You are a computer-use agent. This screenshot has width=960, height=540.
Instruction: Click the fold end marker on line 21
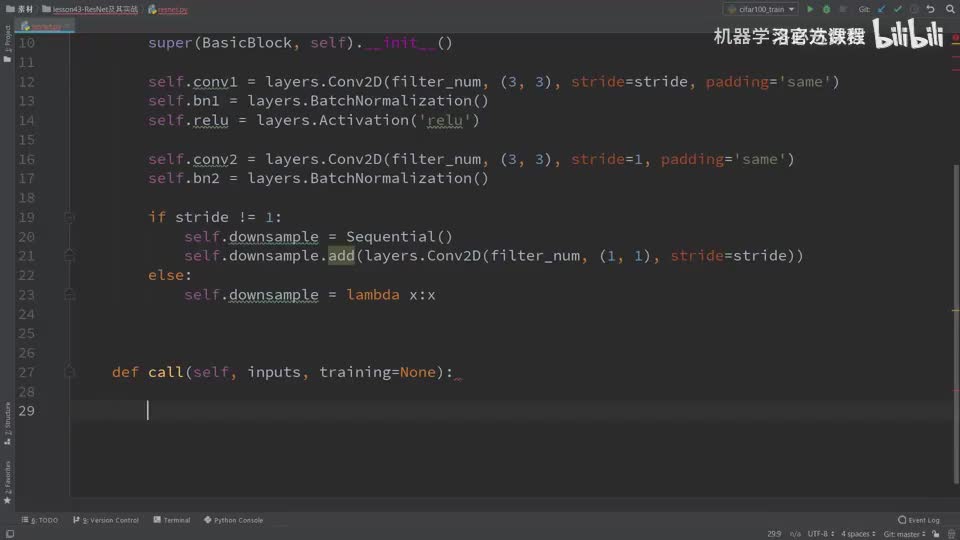[69, 256]
